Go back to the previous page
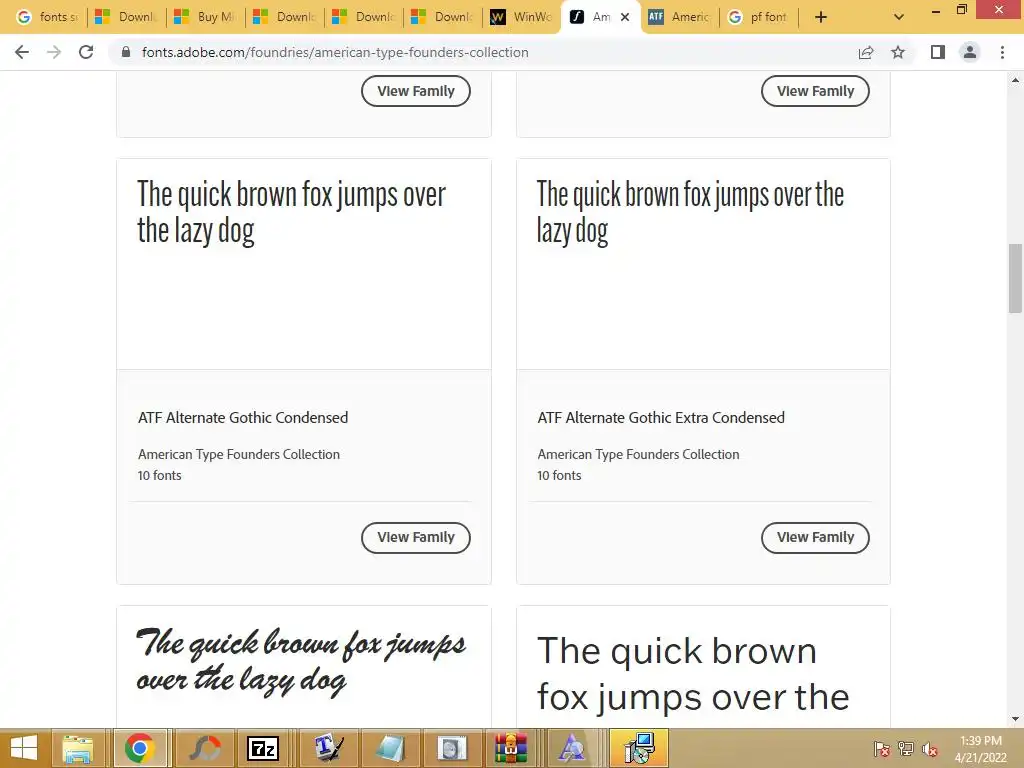The width and height of the screenshot is (1024, 768). point(22,52)
